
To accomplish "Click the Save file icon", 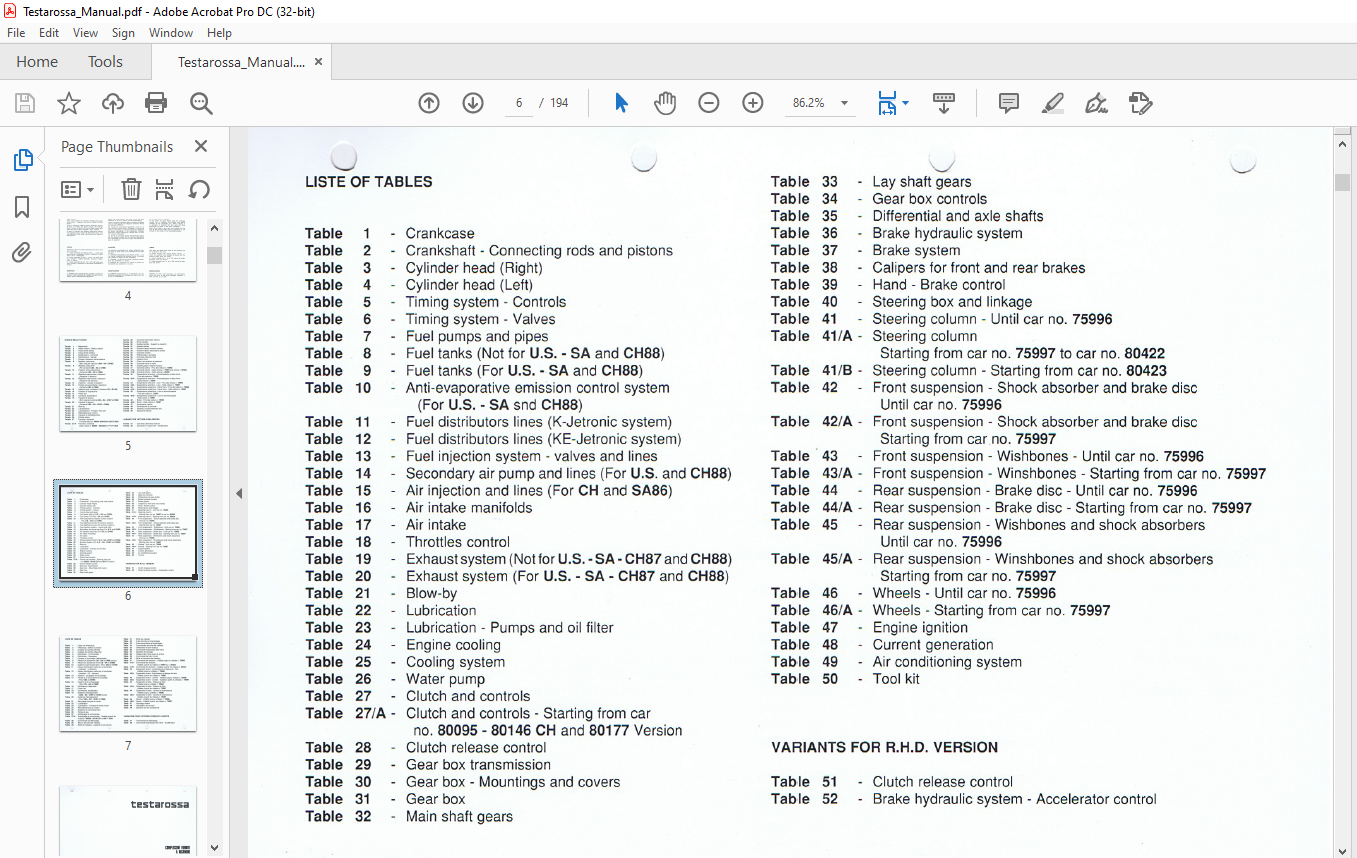I will coord(25,103).
